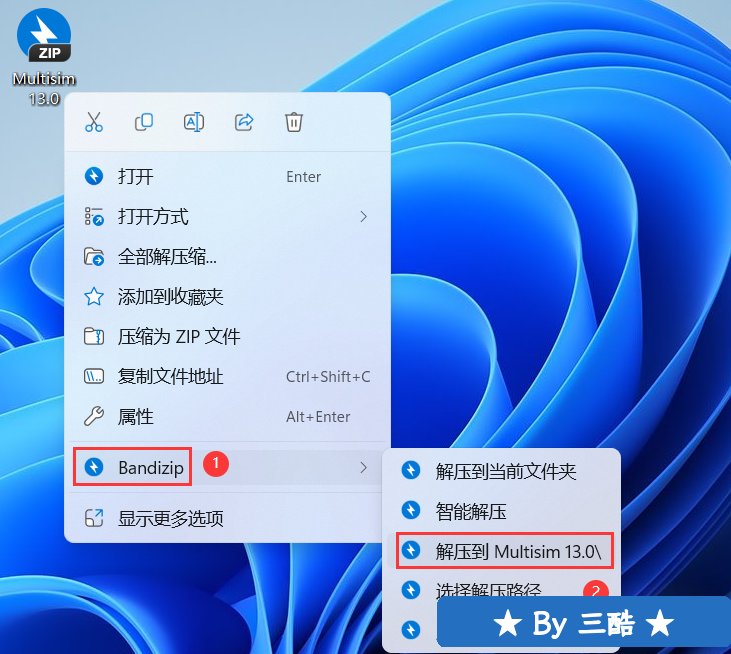Click the Alt+Enter shortcut text
Viewport: 731px width, 654px height.
pos(318,417)
